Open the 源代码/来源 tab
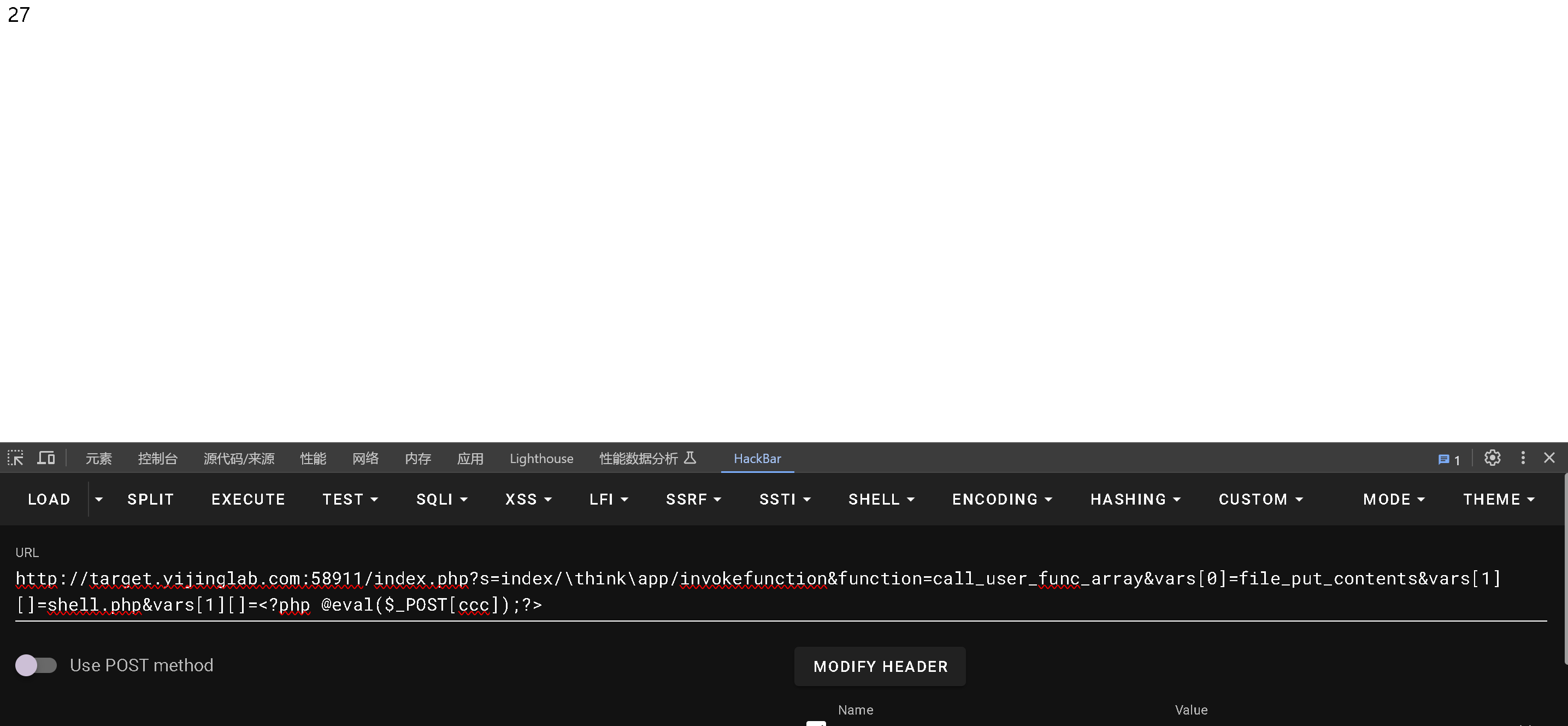Viewport: 1568px width, 726px height. (x=239, y=459)
